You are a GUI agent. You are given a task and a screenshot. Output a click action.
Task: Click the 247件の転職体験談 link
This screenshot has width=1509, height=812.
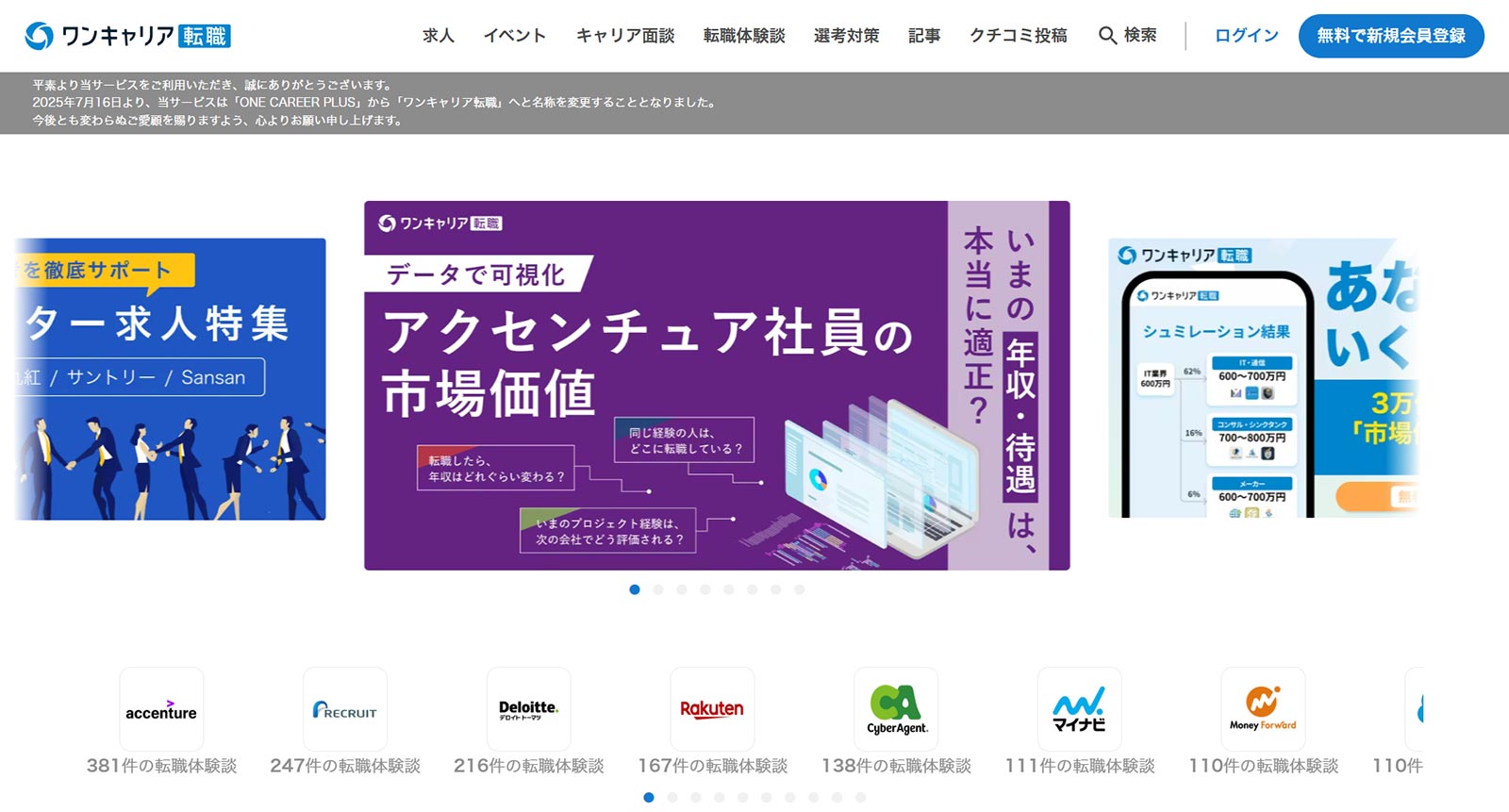[345, 766]
